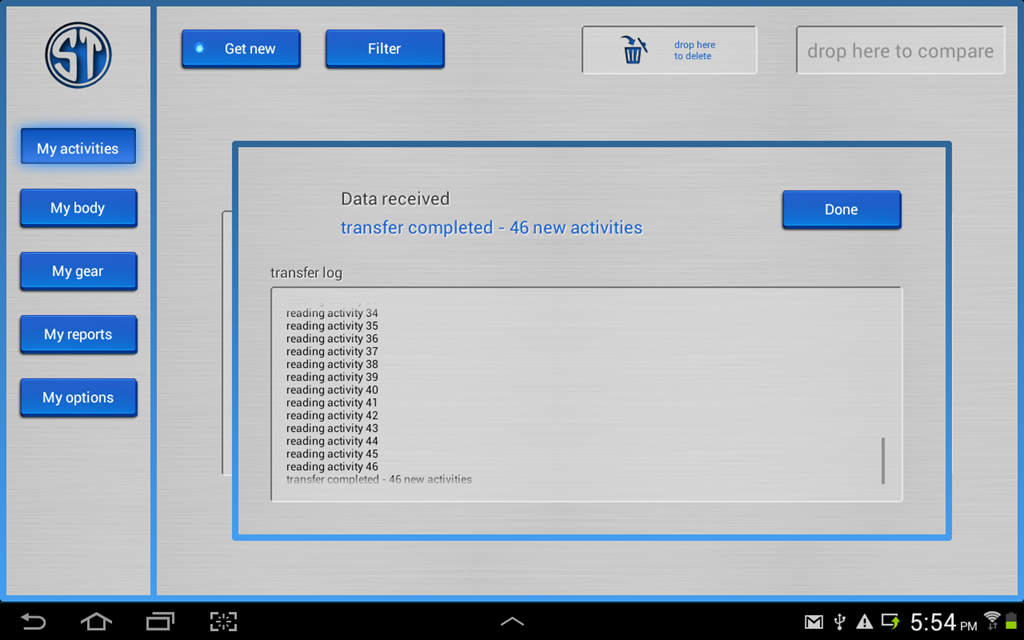
Task: Select log line reading activity 39
Action: click(332, 377)
